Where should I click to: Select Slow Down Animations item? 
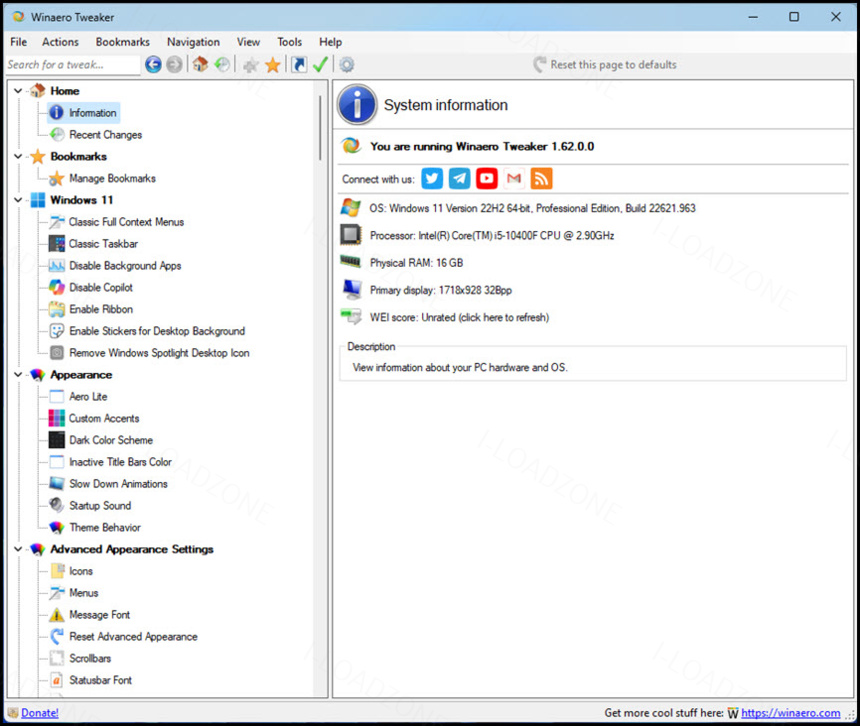click(118, 484)
